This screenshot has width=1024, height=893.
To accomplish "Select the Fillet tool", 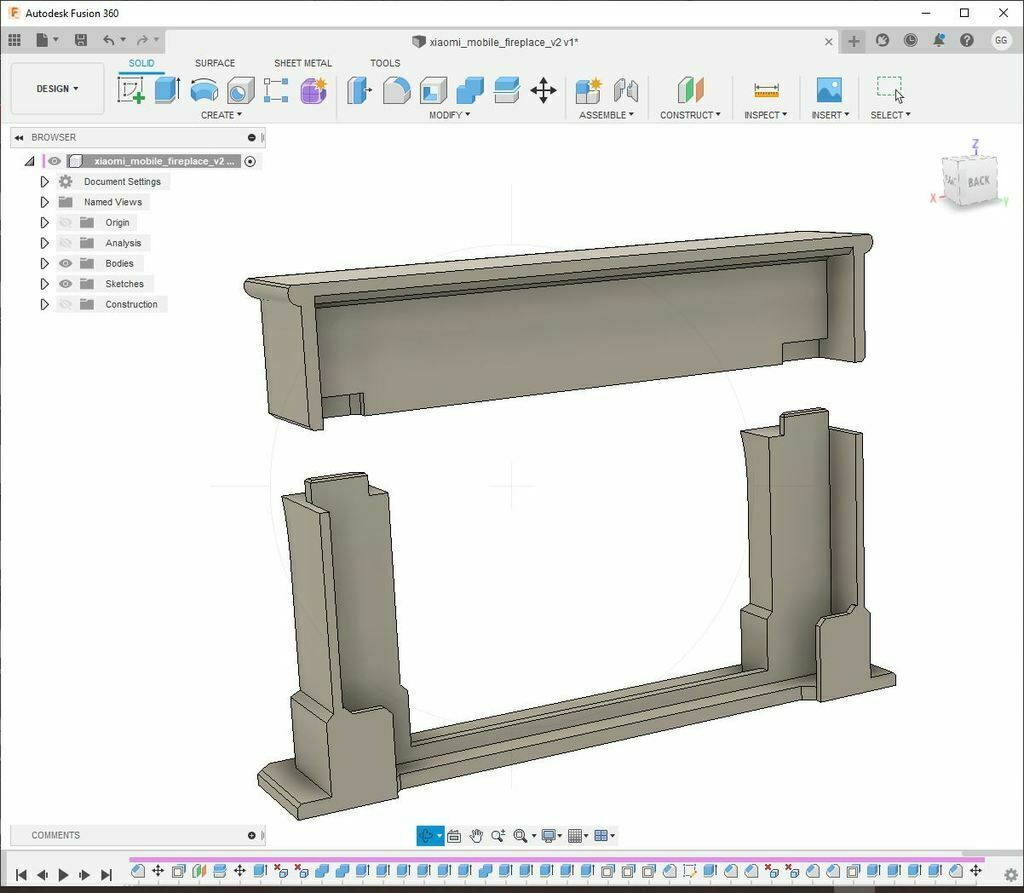I will pos(396,90).
